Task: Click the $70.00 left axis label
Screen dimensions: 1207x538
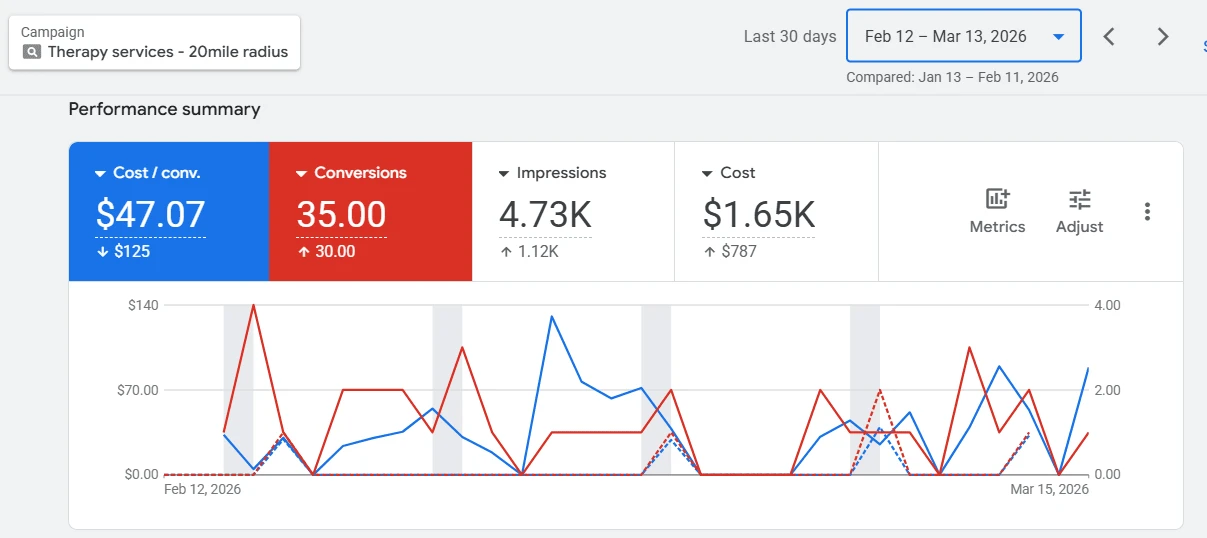Action: click(x=138, y=390)
